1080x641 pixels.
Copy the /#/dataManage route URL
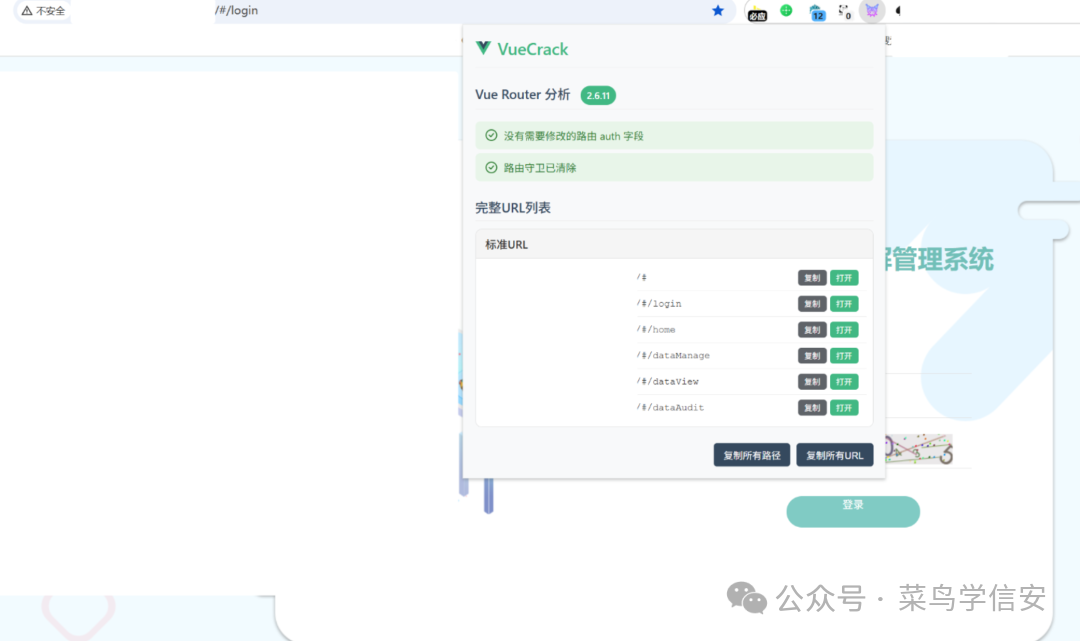click(811, 355)
